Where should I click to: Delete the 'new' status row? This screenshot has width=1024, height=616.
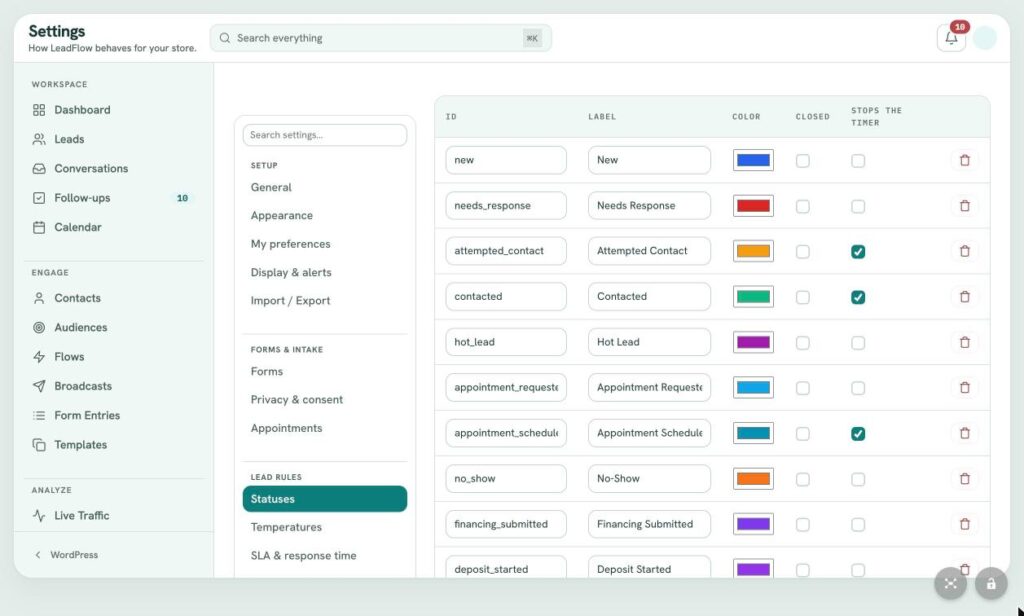[965, 160]
